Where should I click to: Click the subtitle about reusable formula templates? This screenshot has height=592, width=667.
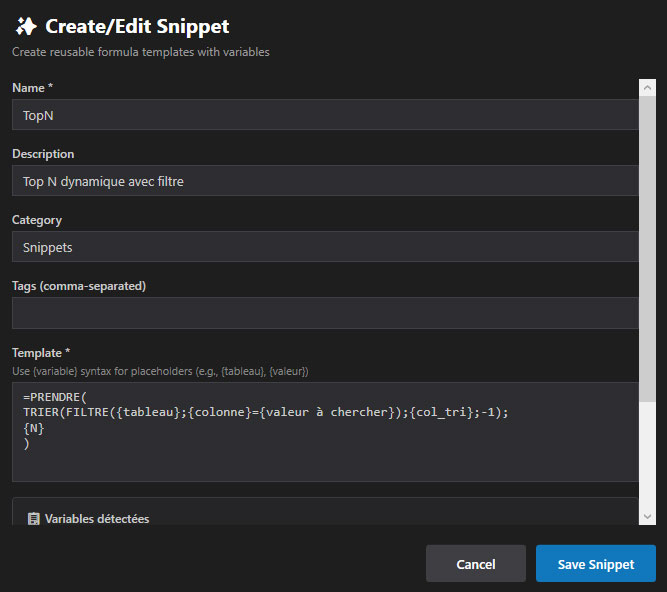(141, 52)
